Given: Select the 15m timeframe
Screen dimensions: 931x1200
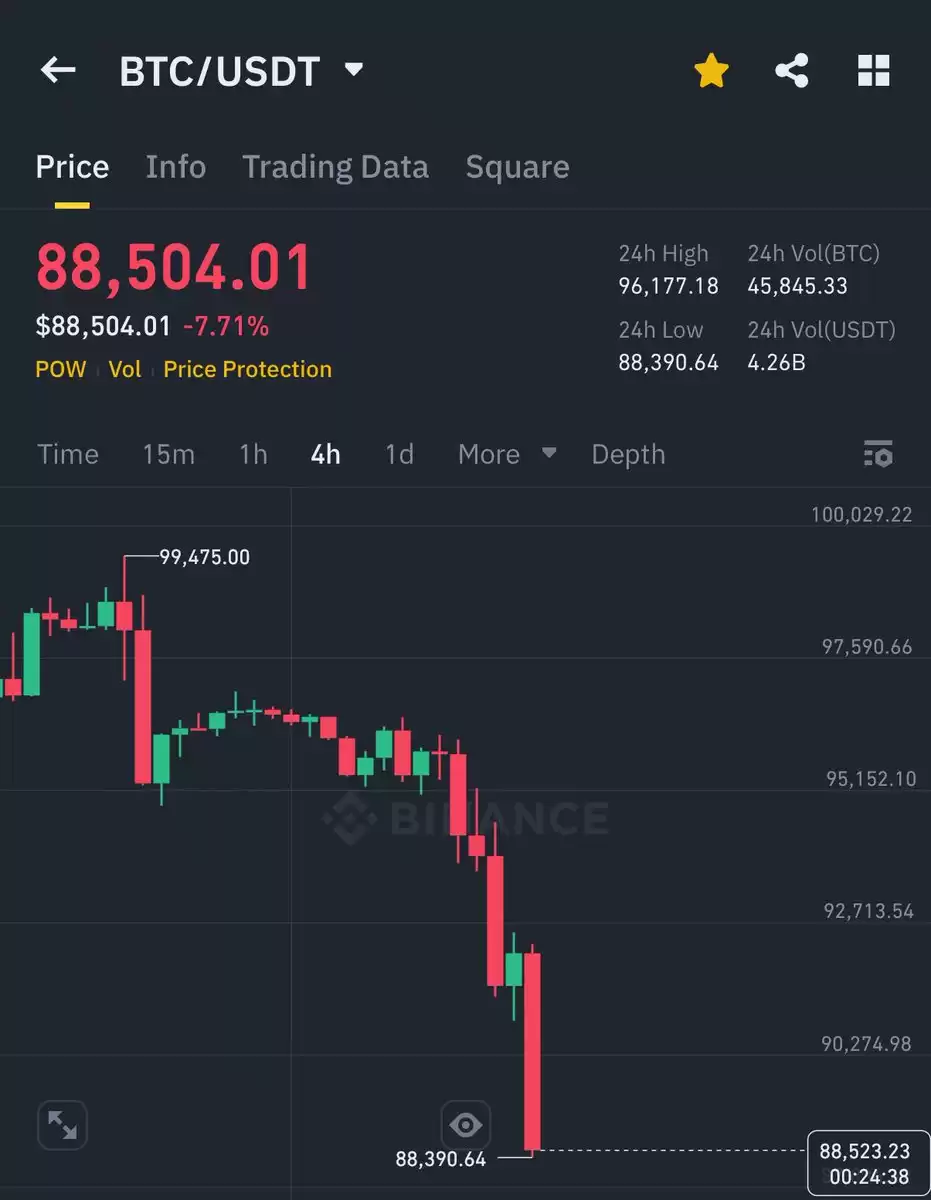Looking at the screenshot, I should [168, 455].
